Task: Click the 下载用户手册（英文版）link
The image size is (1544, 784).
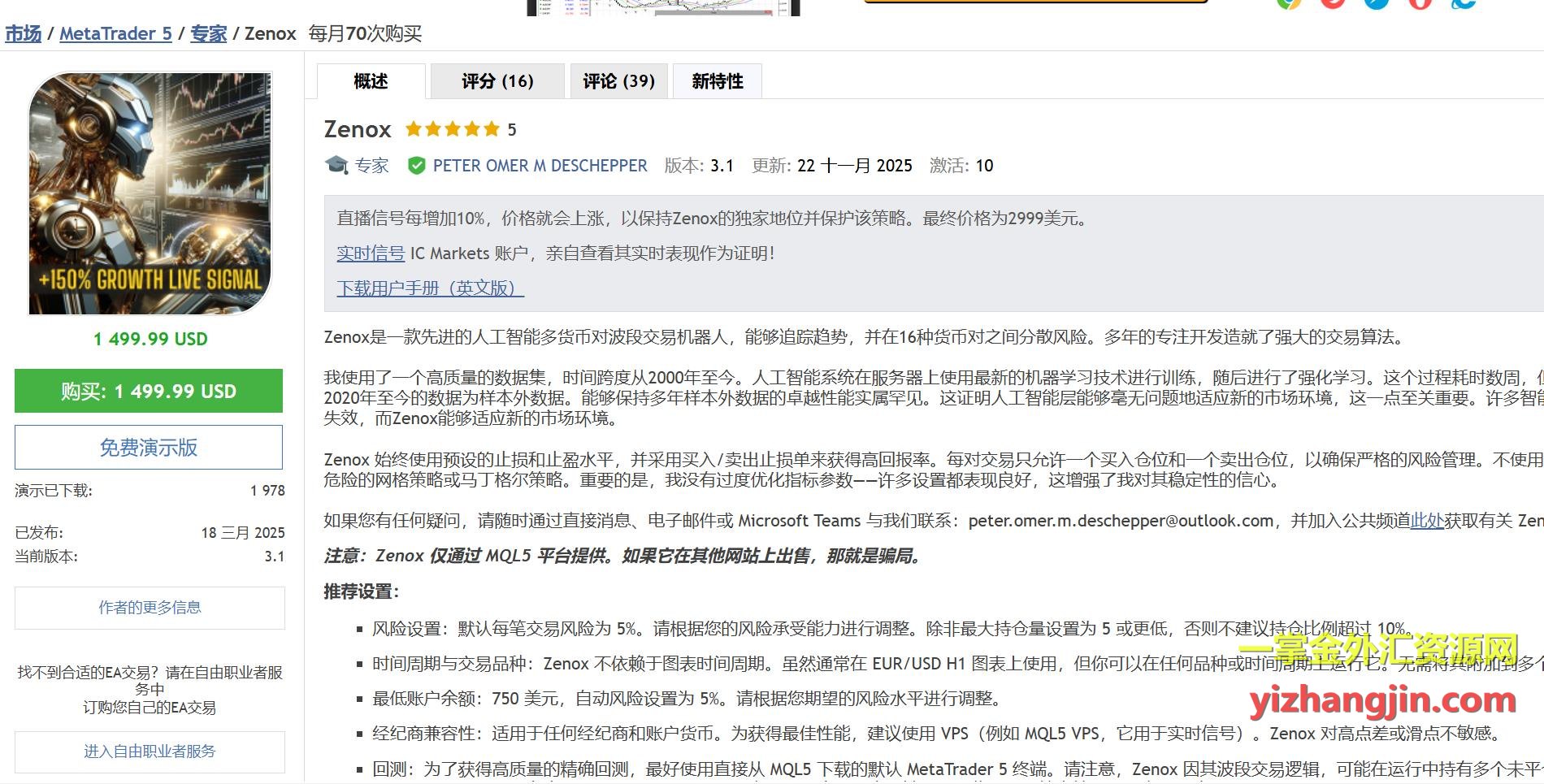Action: (430, 288)
